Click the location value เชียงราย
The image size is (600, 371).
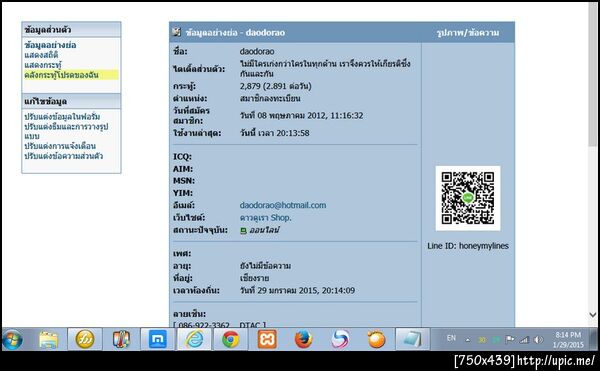click(254, 278)
